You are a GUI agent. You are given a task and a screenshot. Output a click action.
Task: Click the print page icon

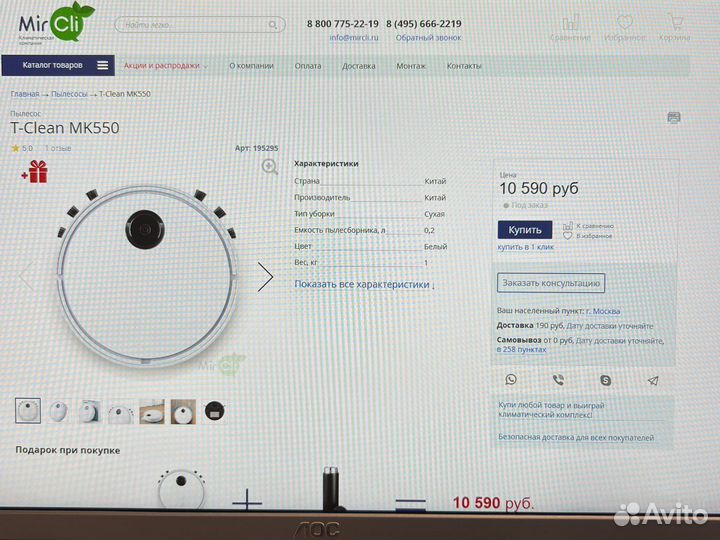(673, 117)
